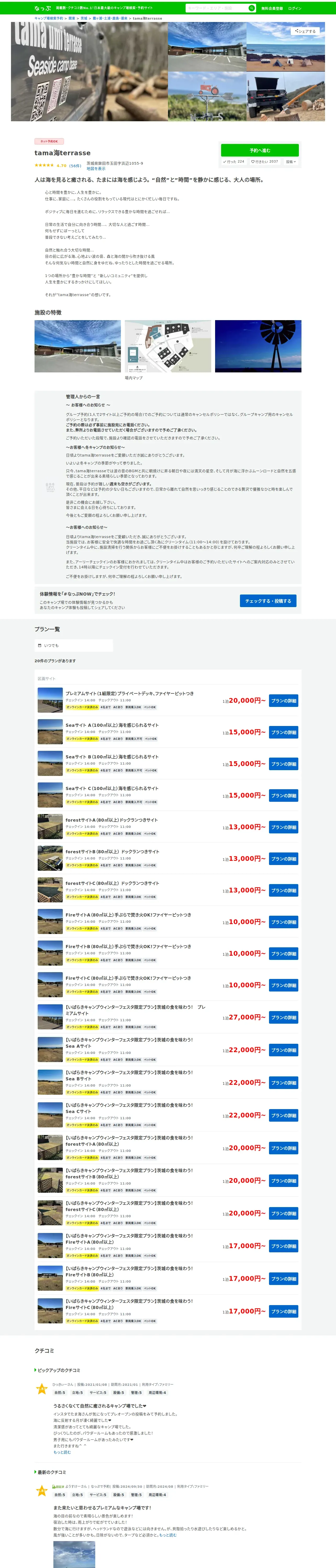
Task: Open the gallery photo of tents by the sea
Action: coord(285,47)
